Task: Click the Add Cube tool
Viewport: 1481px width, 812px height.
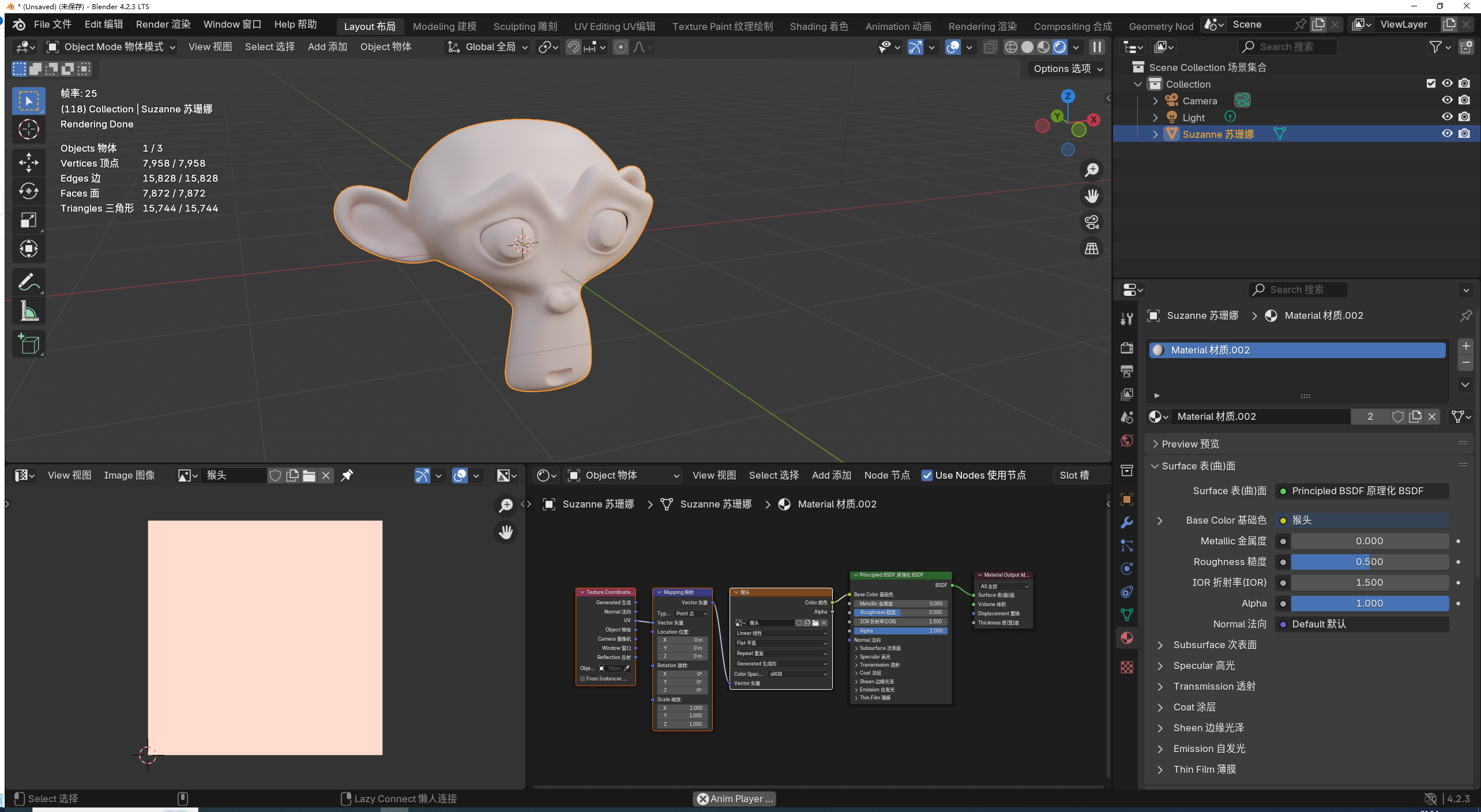Action: click(28, 344)
